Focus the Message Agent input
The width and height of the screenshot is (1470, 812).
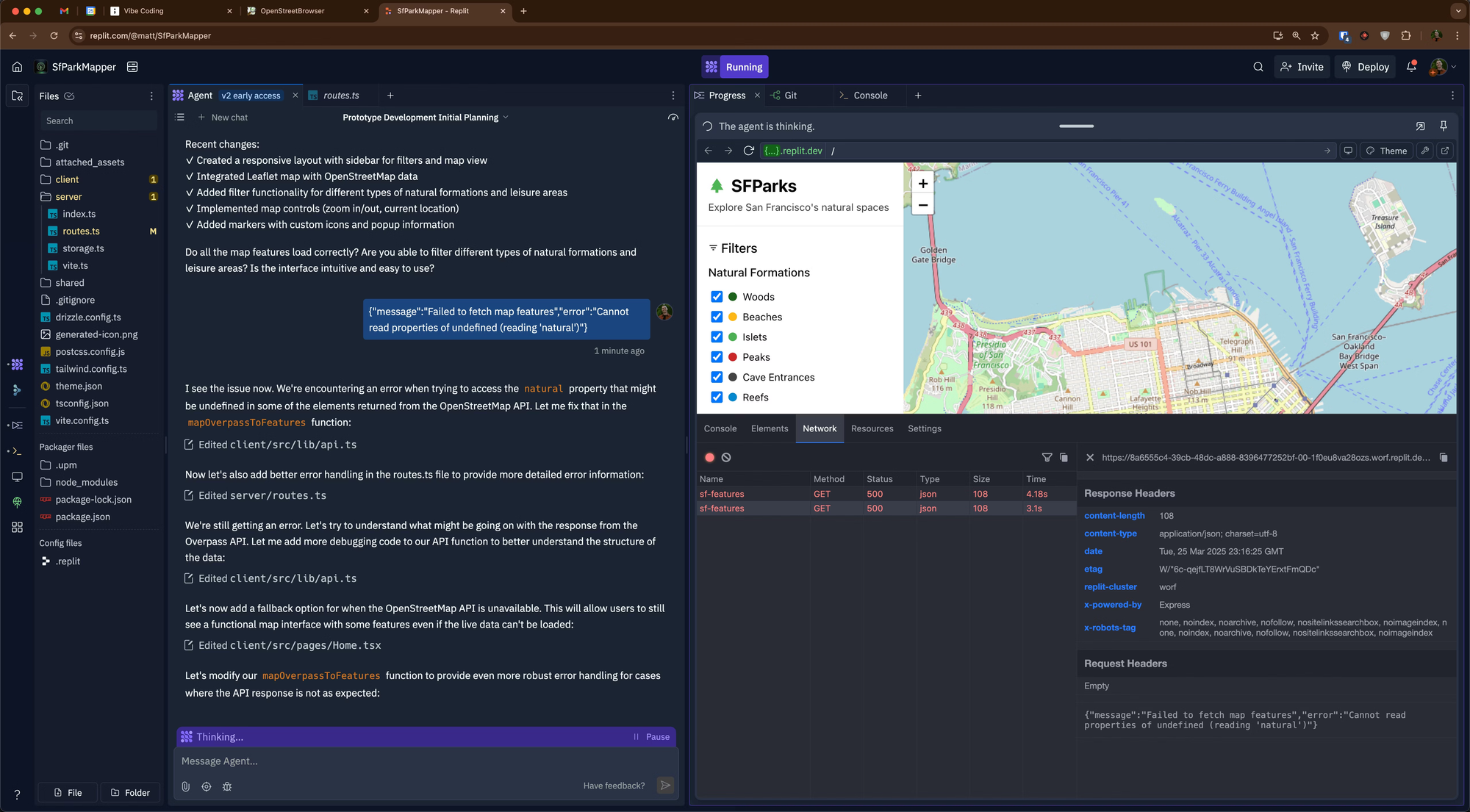click(x=425, y=761)
